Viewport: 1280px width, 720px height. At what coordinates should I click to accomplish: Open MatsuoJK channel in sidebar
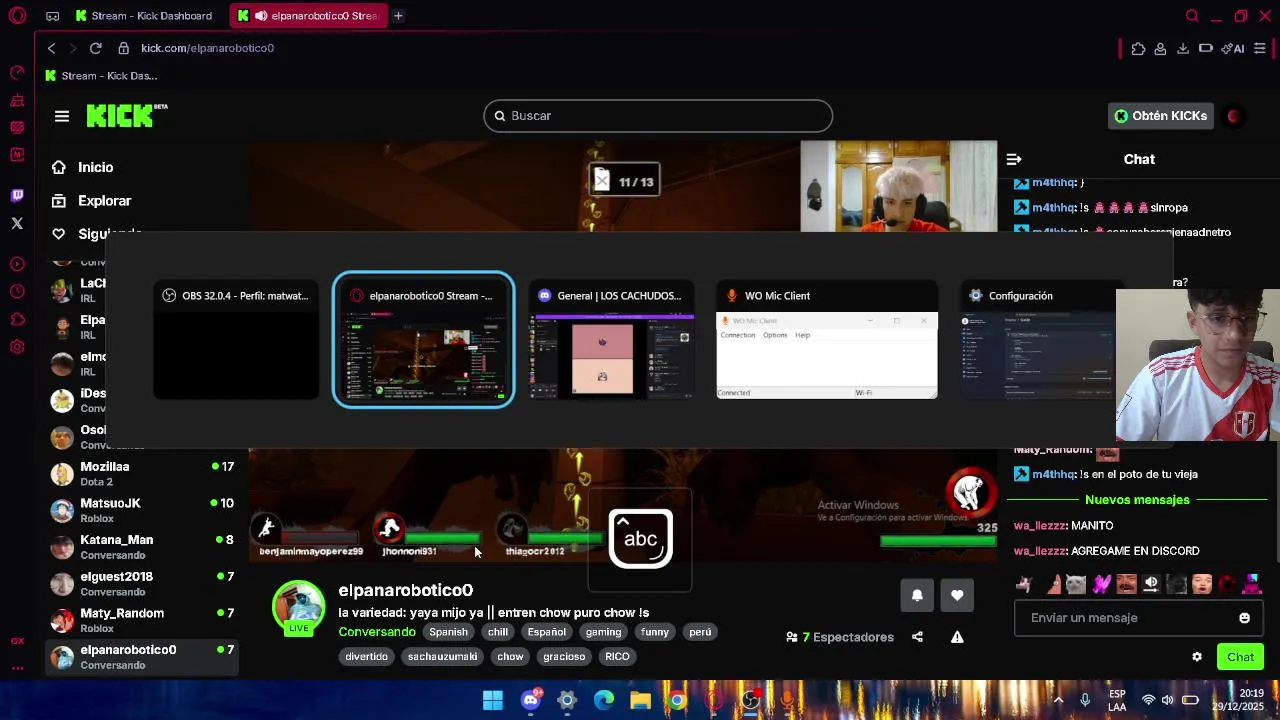point(144,510)
